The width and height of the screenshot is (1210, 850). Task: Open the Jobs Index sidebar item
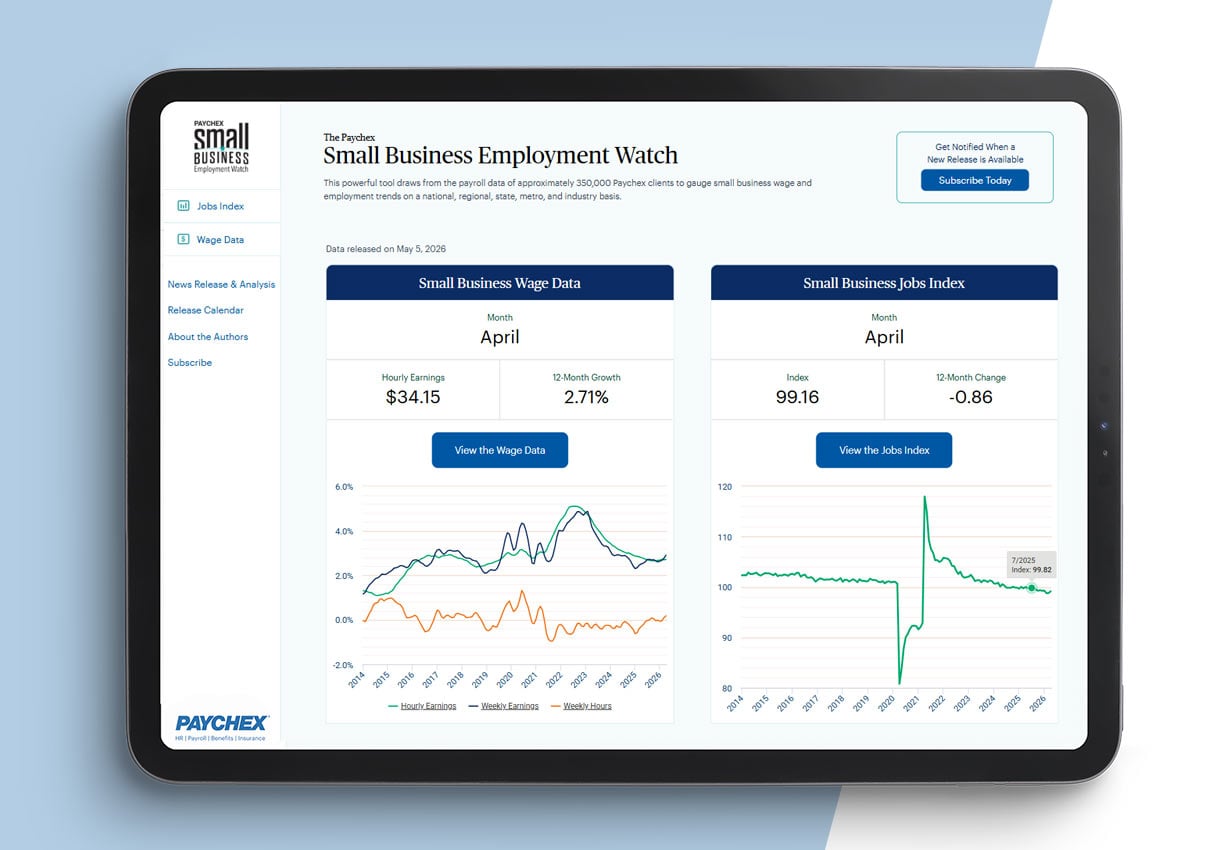click(x=220, y=206)
